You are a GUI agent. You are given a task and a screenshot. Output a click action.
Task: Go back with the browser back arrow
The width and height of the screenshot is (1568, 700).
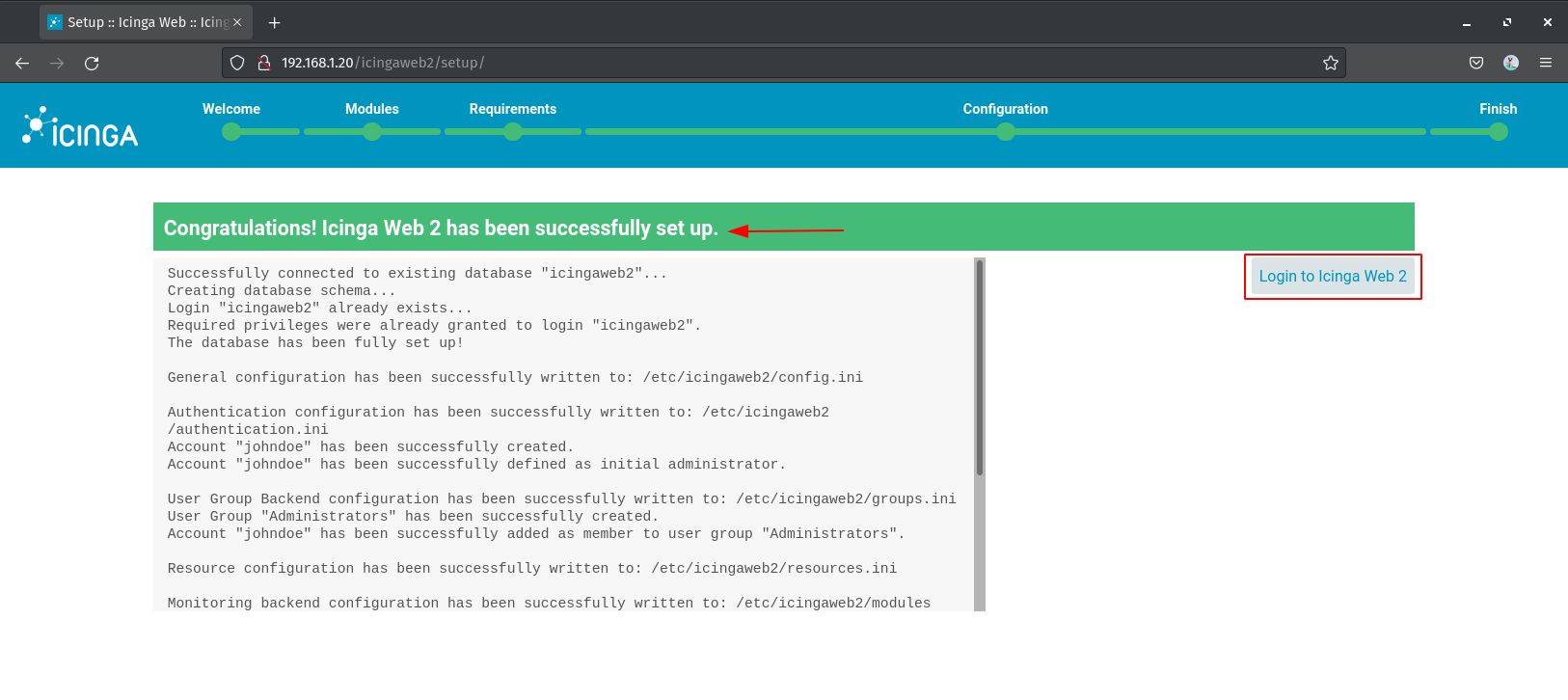coord(22,63)
